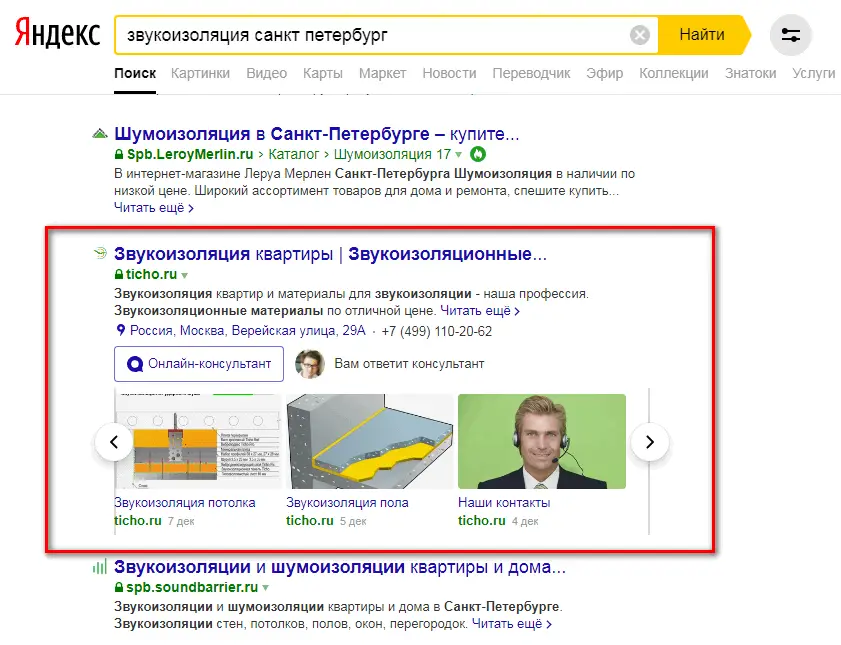Open the Шумоизоляция 17 breadcrumb link
Screen dimensions: 841x645
(x=392, y=154)
